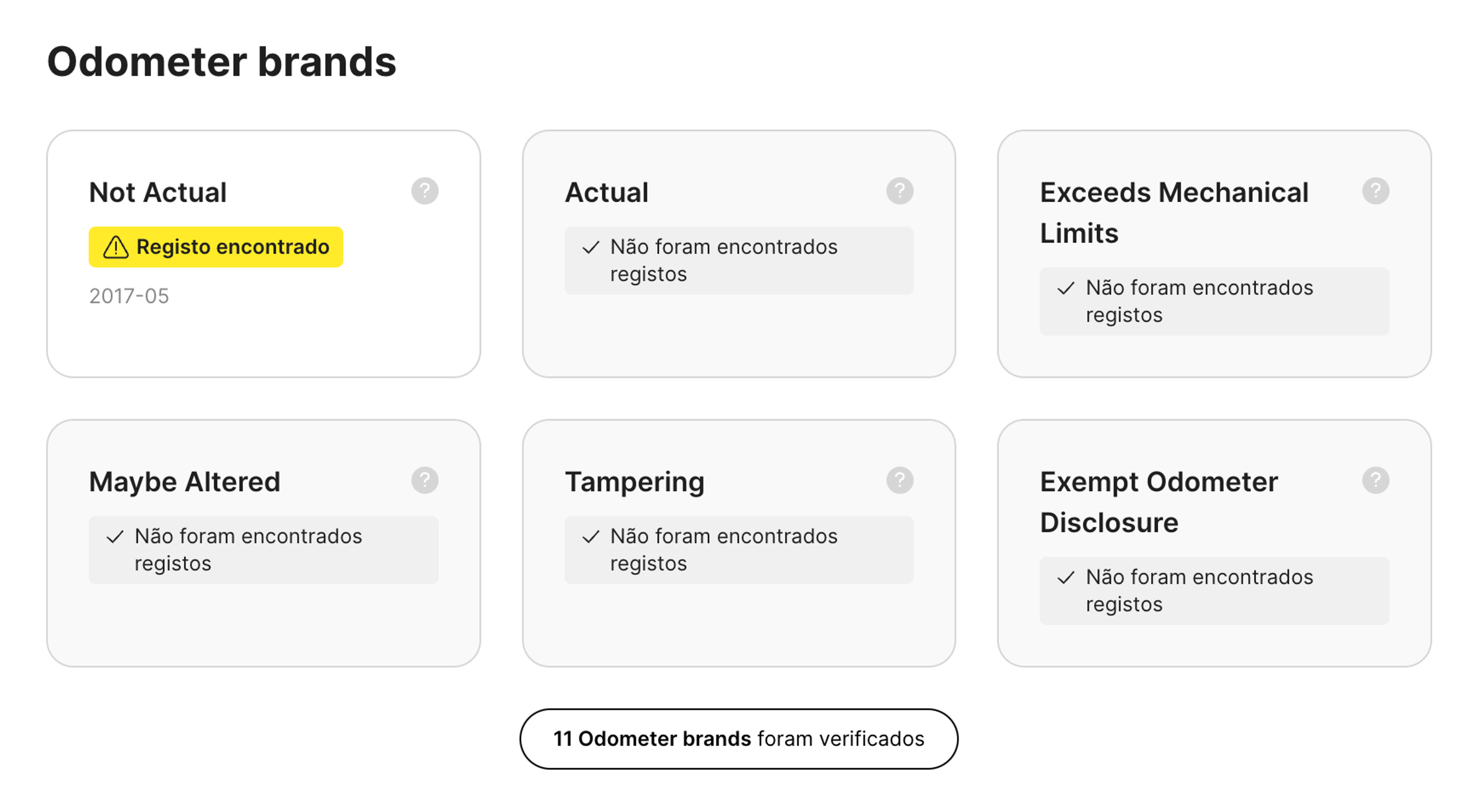Click the warning triangle icon in yellow badge
This screenshot has width=1483, height=812.
click(116, 247)
